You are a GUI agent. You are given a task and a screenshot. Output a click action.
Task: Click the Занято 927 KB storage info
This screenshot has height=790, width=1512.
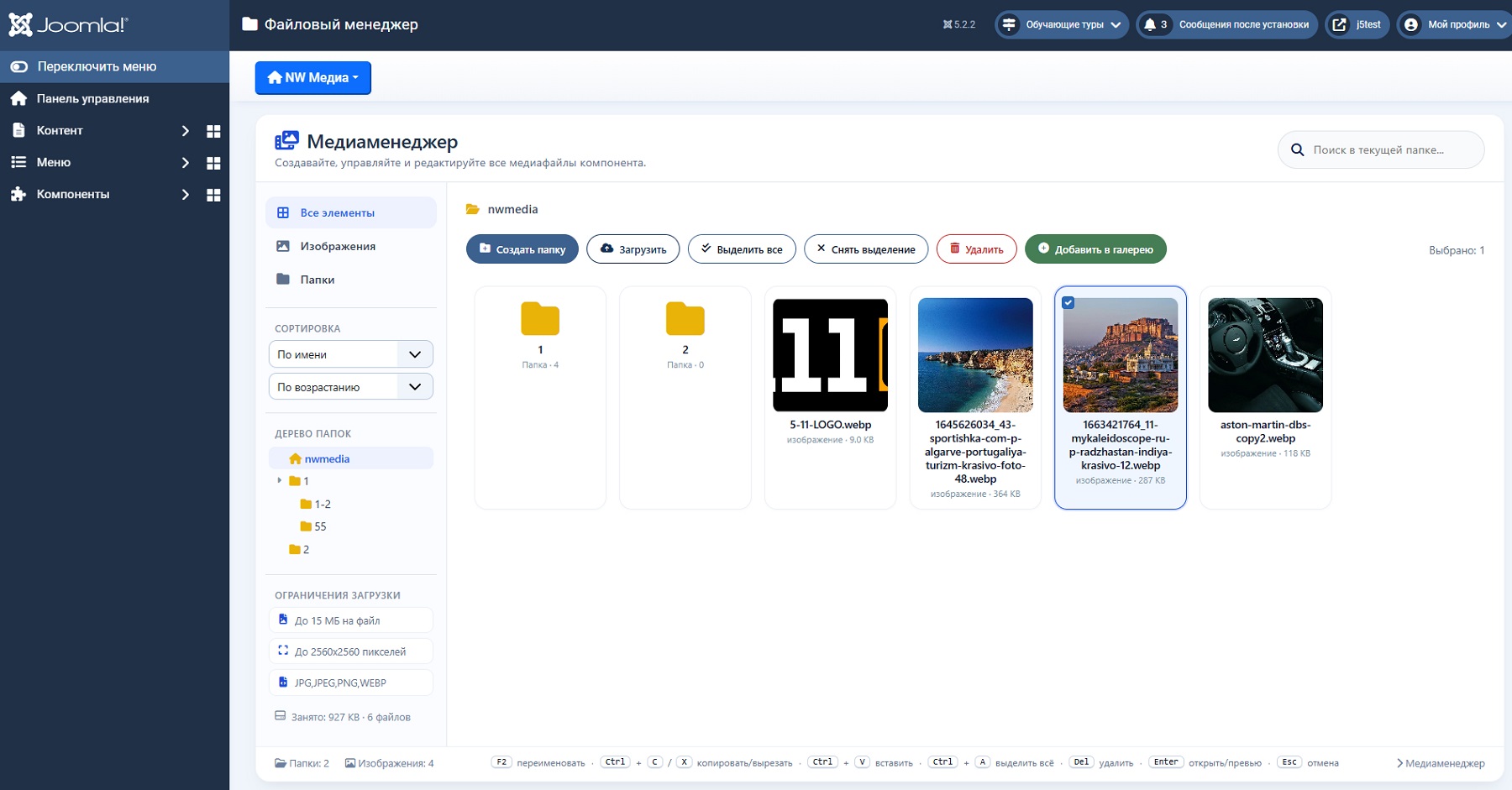[343, 717]
